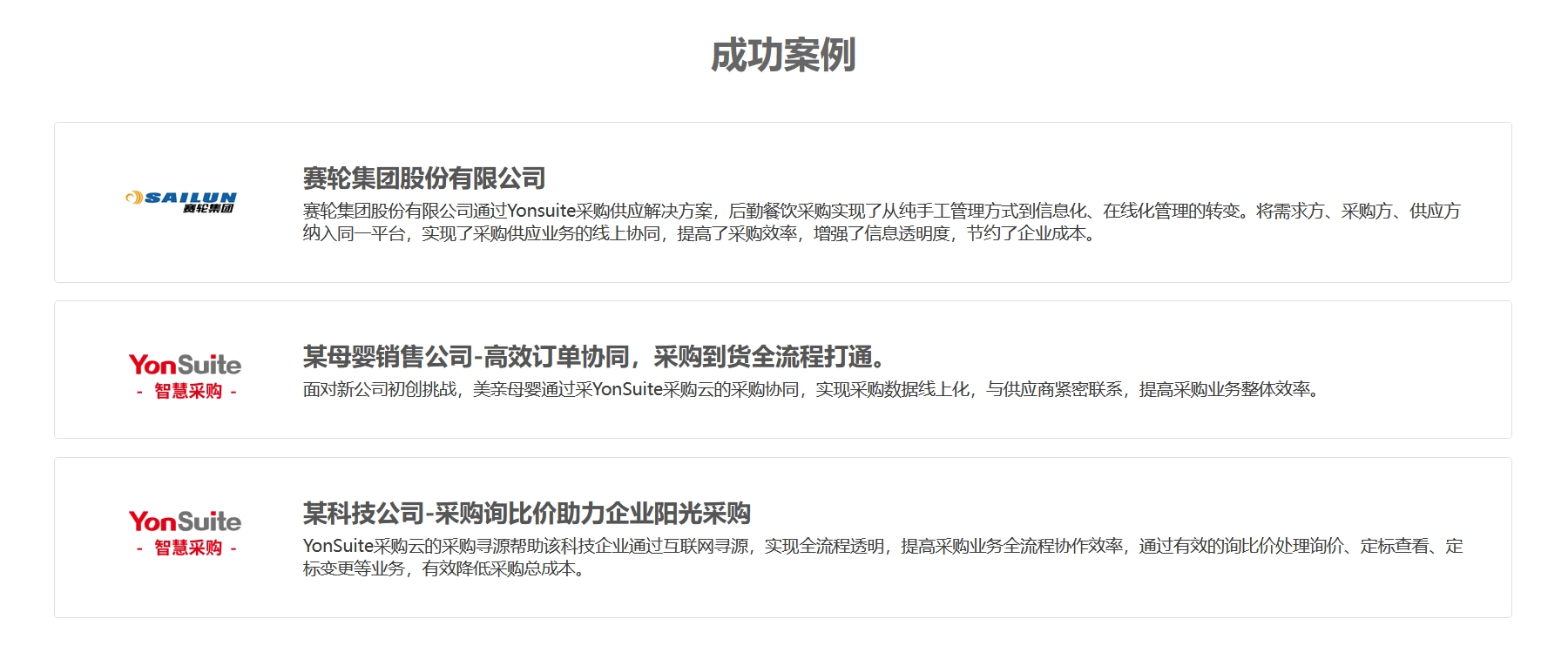
Task: Click the Sailun Group logo image
Action: point(181,202)
